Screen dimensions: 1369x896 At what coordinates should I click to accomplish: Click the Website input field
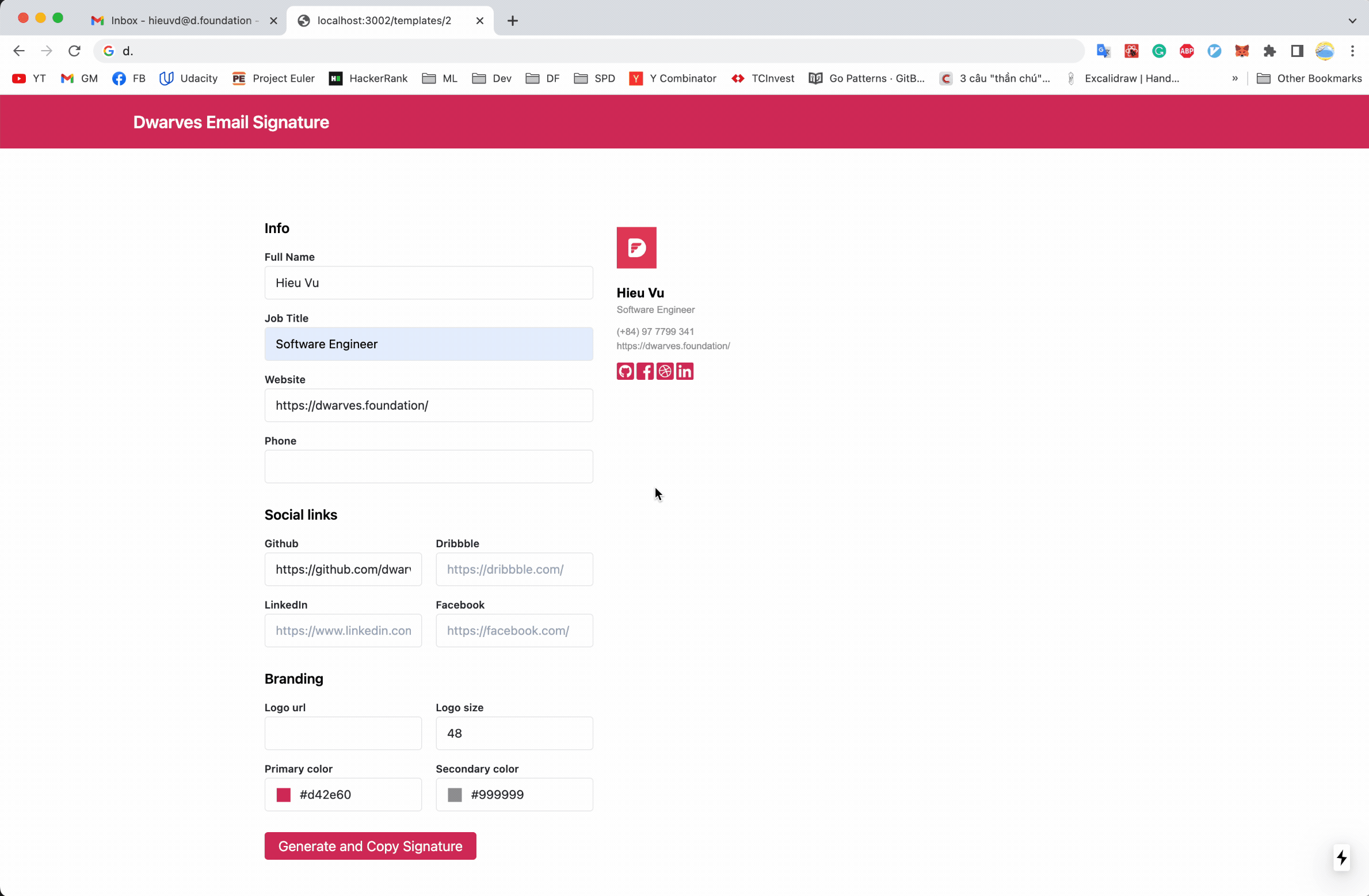tap(429, 405)
